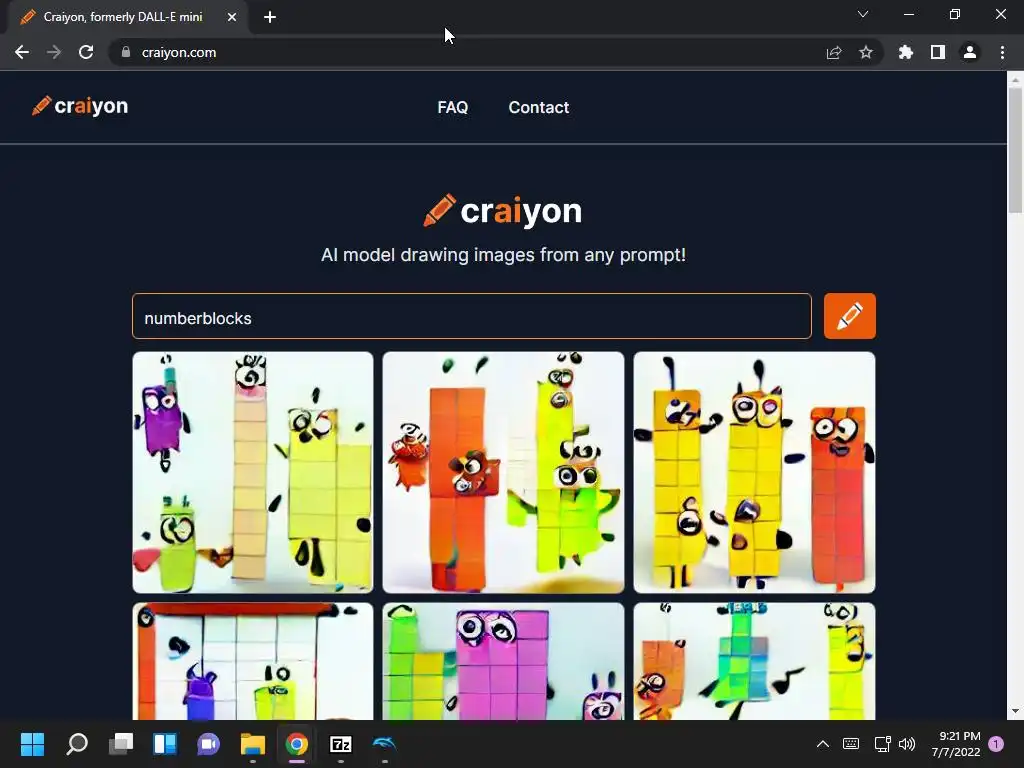Open the Contact page
1024x768 pixels.
(539, 107)
